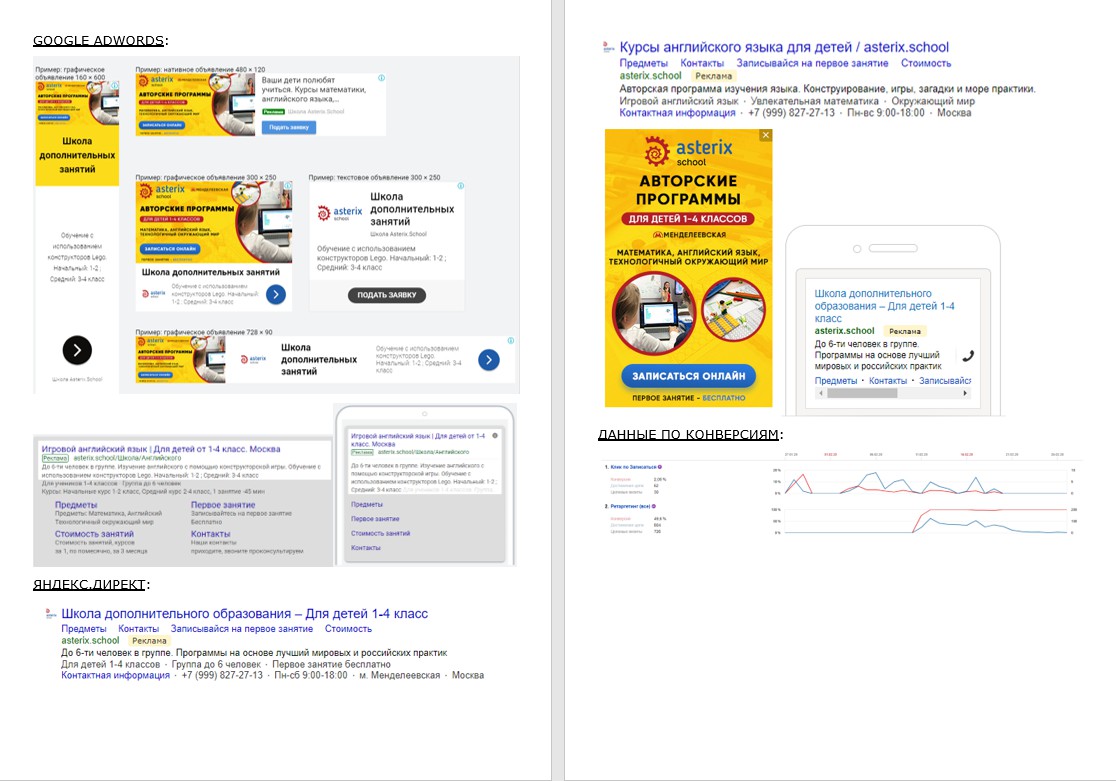This screenshot has height=781, width=1116.
Task: Open the info icon of the 160 × 600 ad
Action: (x=115, y=85)
